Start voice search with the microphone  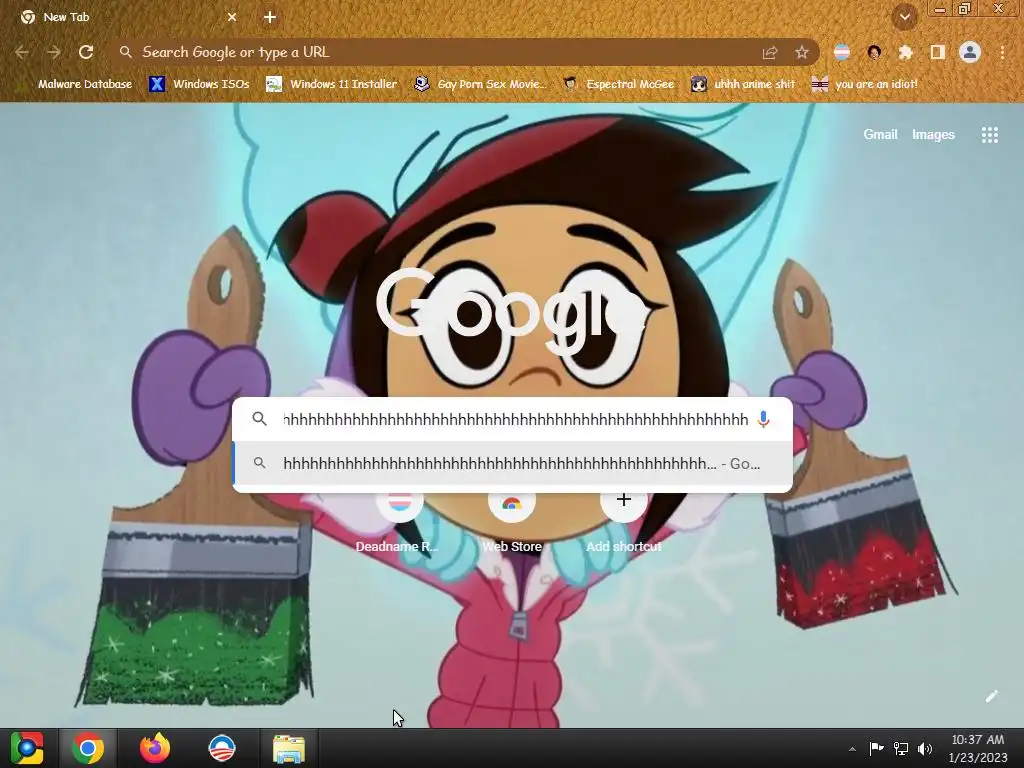pos(763,419)
